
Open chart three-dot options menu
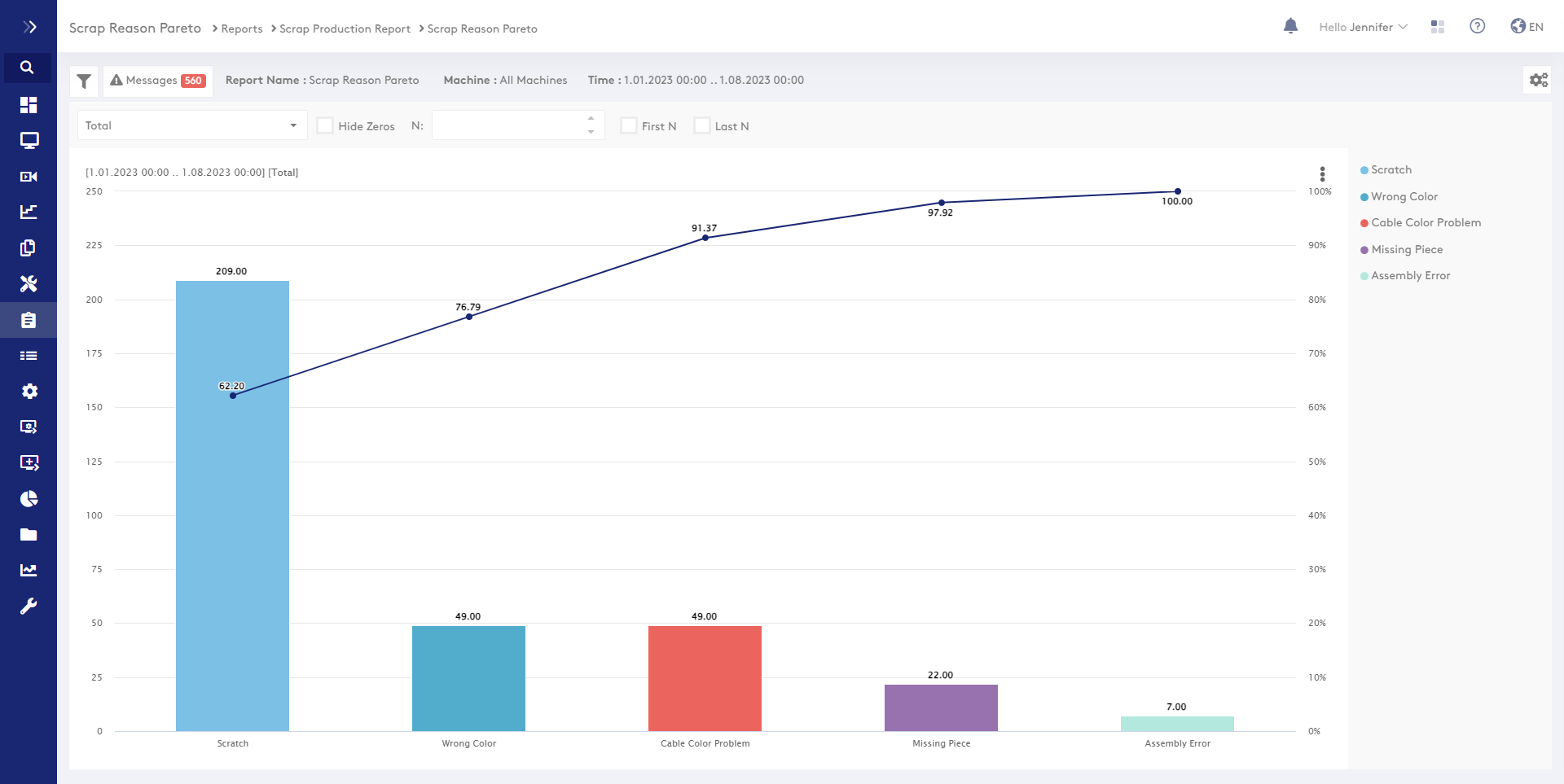coord(1322,173)
